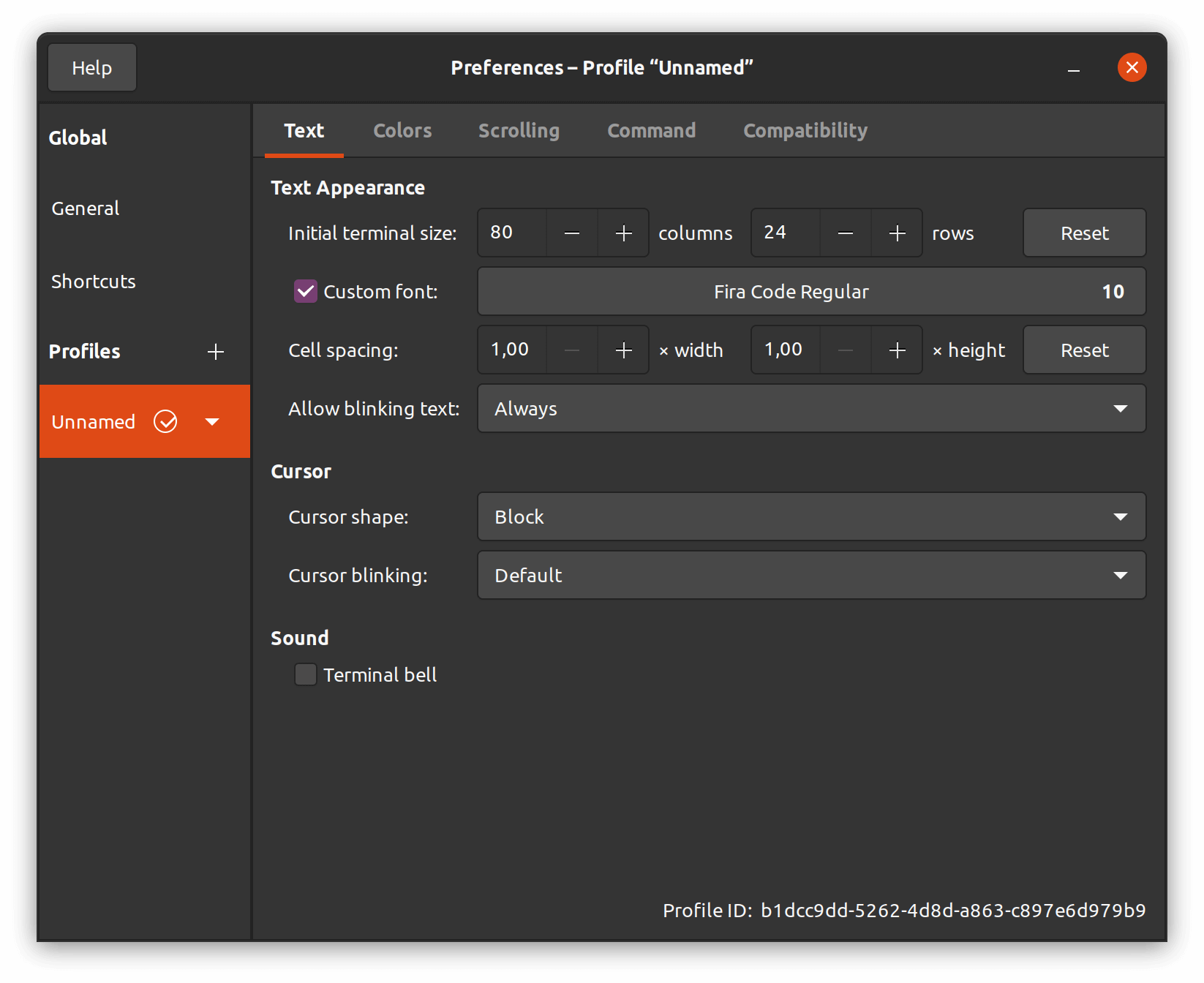Increase cell spacing height with plus
Viewport: 1204px width, 983px height.
(x=897, y=350)
